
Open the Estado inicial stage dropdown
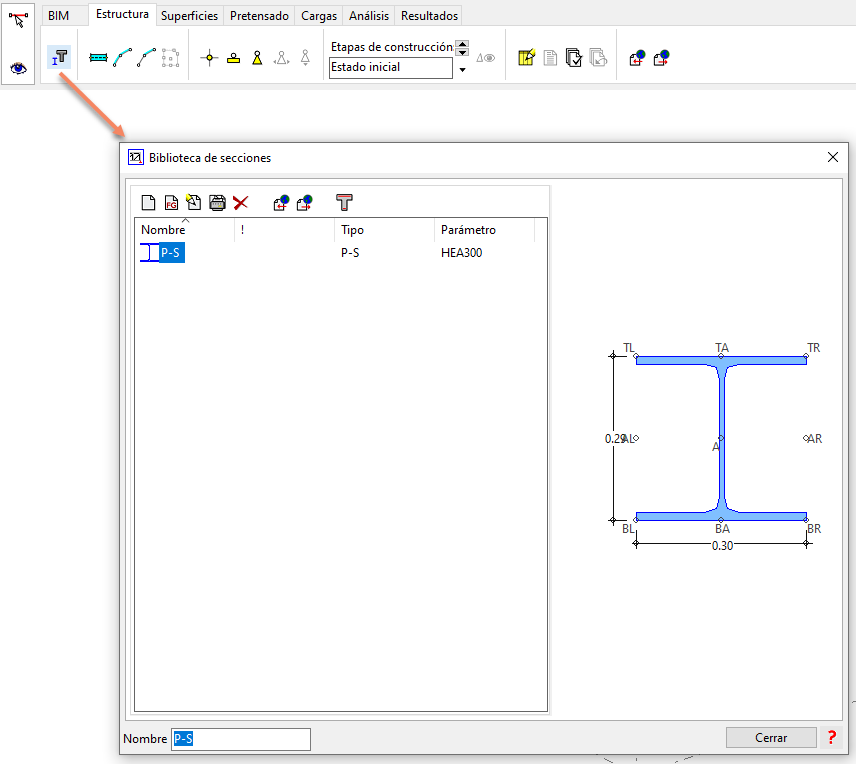click(391, 67)
